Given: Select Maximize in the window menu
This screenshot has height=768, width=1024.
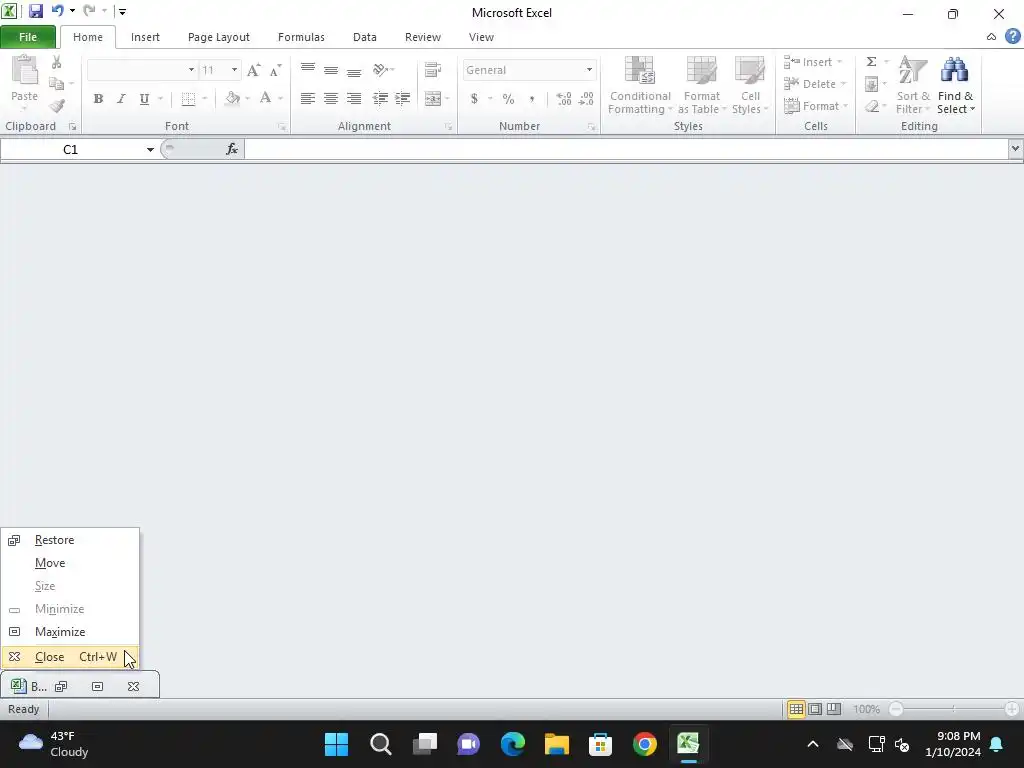Looking at the screenshot, I should tap(70, 632).
